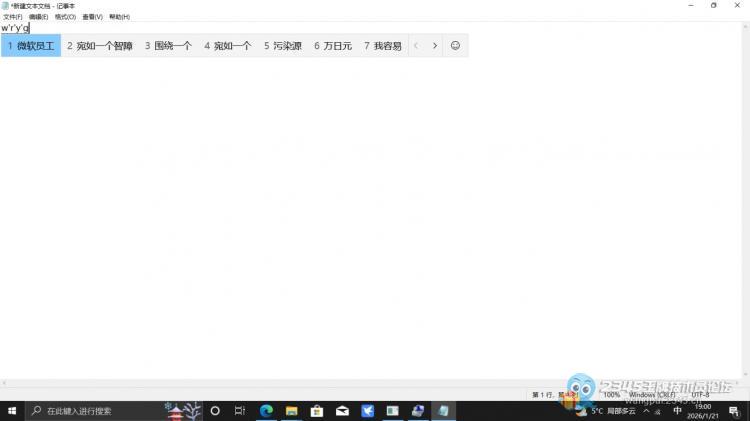Screen dimensions: 750x421
Task: Open the emoji panel in IME bar
Action: [x=455, y=46]
